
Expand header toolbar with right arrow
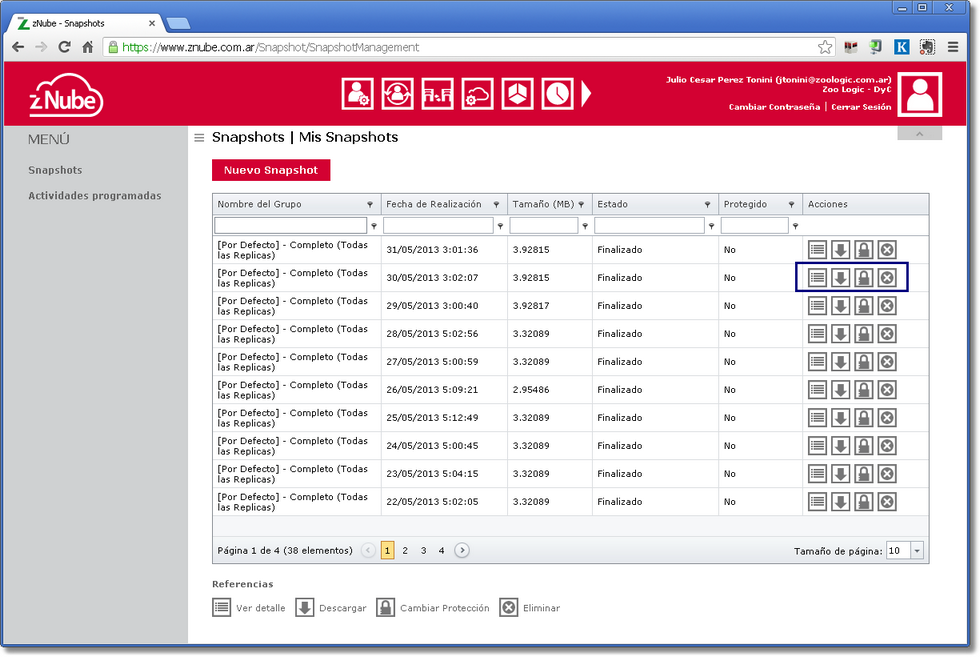(x=587, y=94)
